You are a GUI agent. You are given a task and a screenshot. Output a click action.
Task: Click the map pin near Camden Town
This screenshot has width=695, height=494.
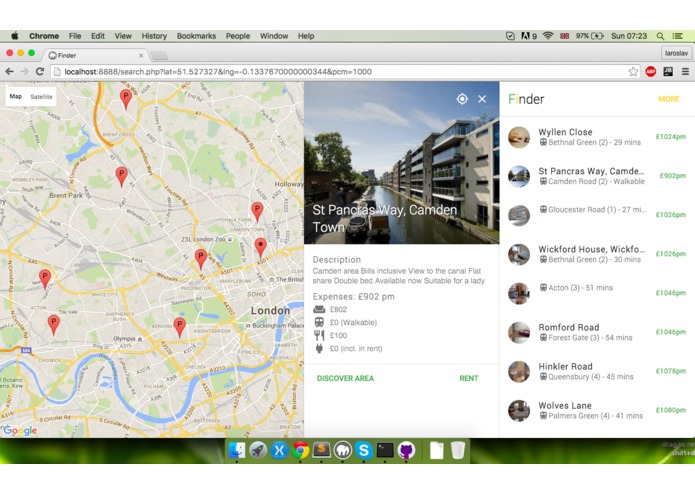(261, 249)
